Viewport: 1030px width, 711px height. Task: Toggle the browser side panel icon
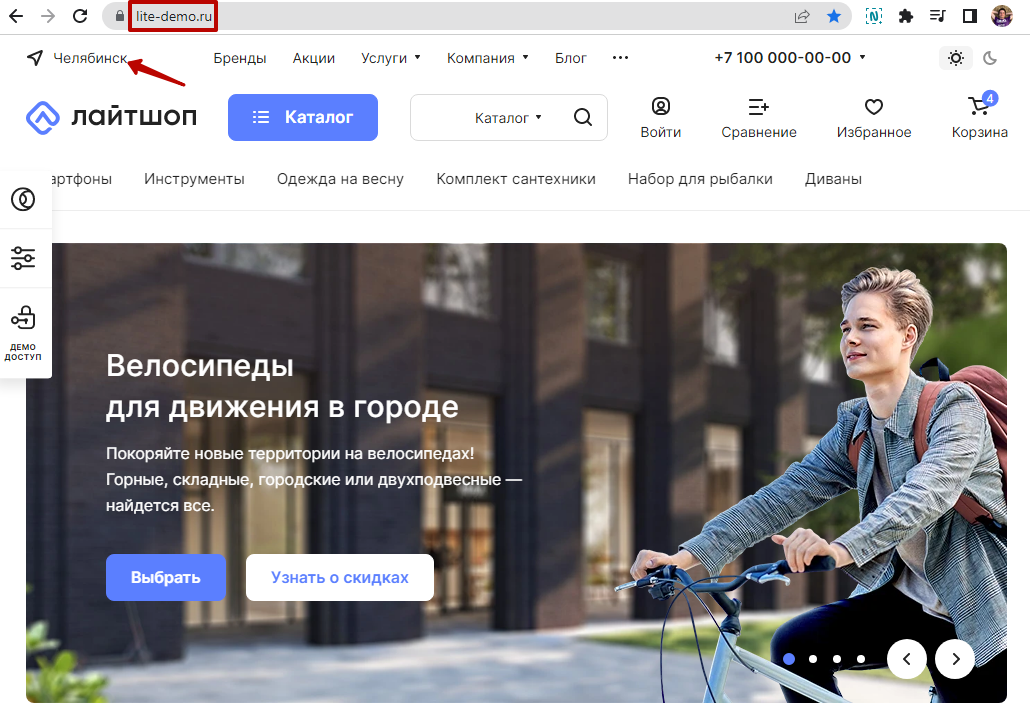pos(970,16)
